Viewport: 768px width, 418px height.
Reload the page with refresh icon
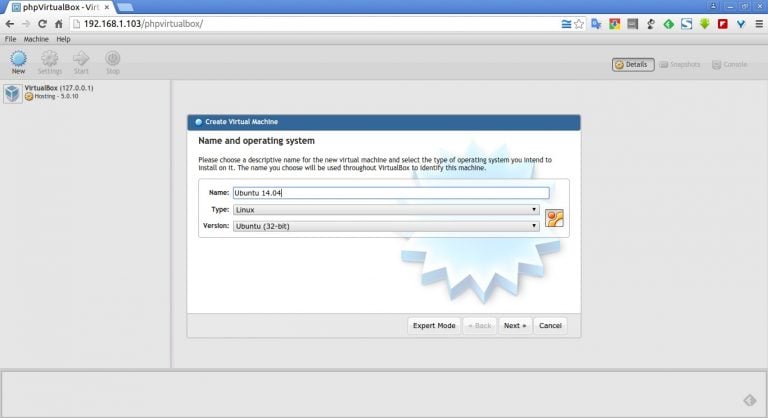click(x=43, y=24)
